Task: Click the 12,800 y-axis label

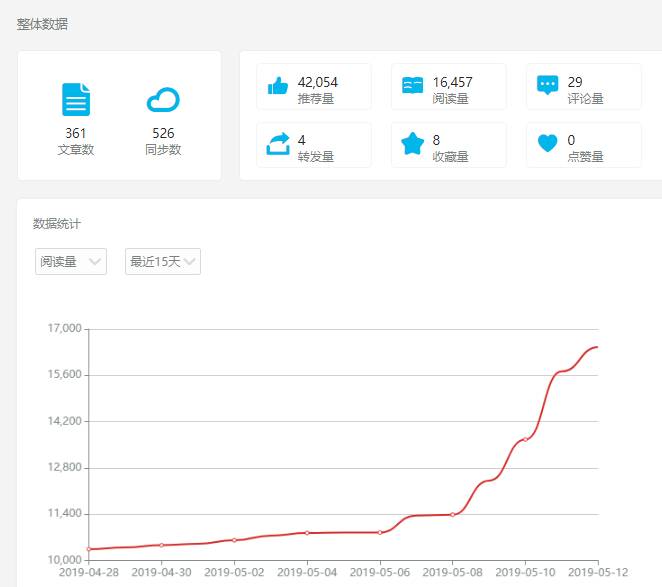Action: [x=65, y=467]
